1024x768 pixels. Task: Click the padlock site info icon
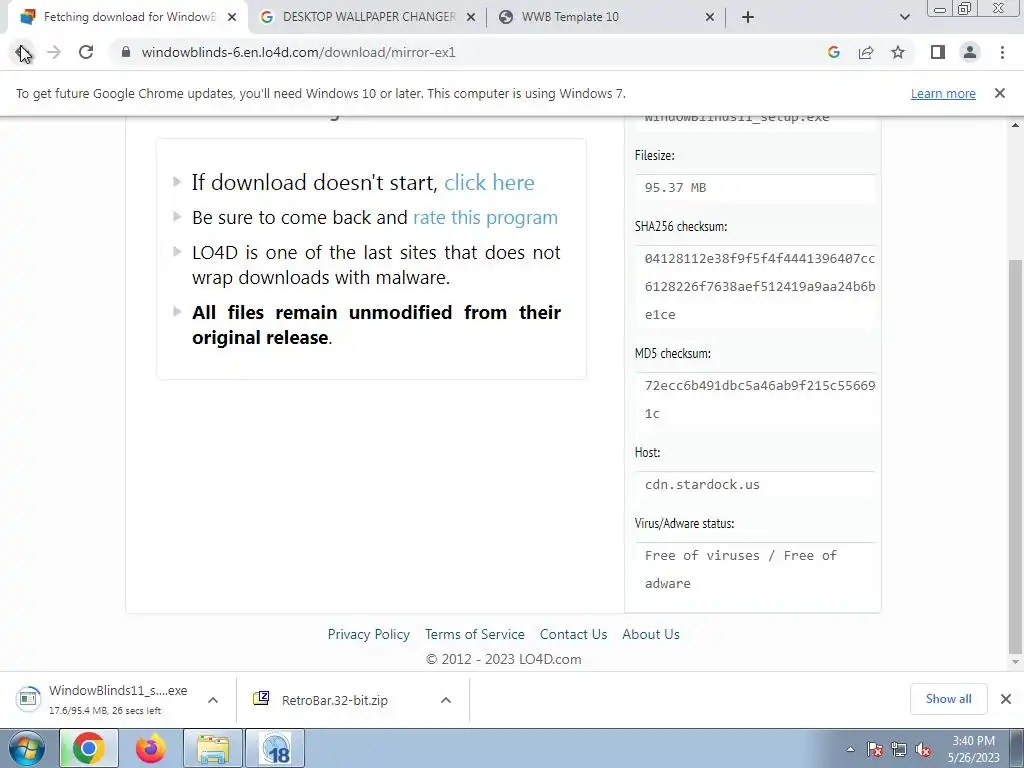tap(127, 52)
